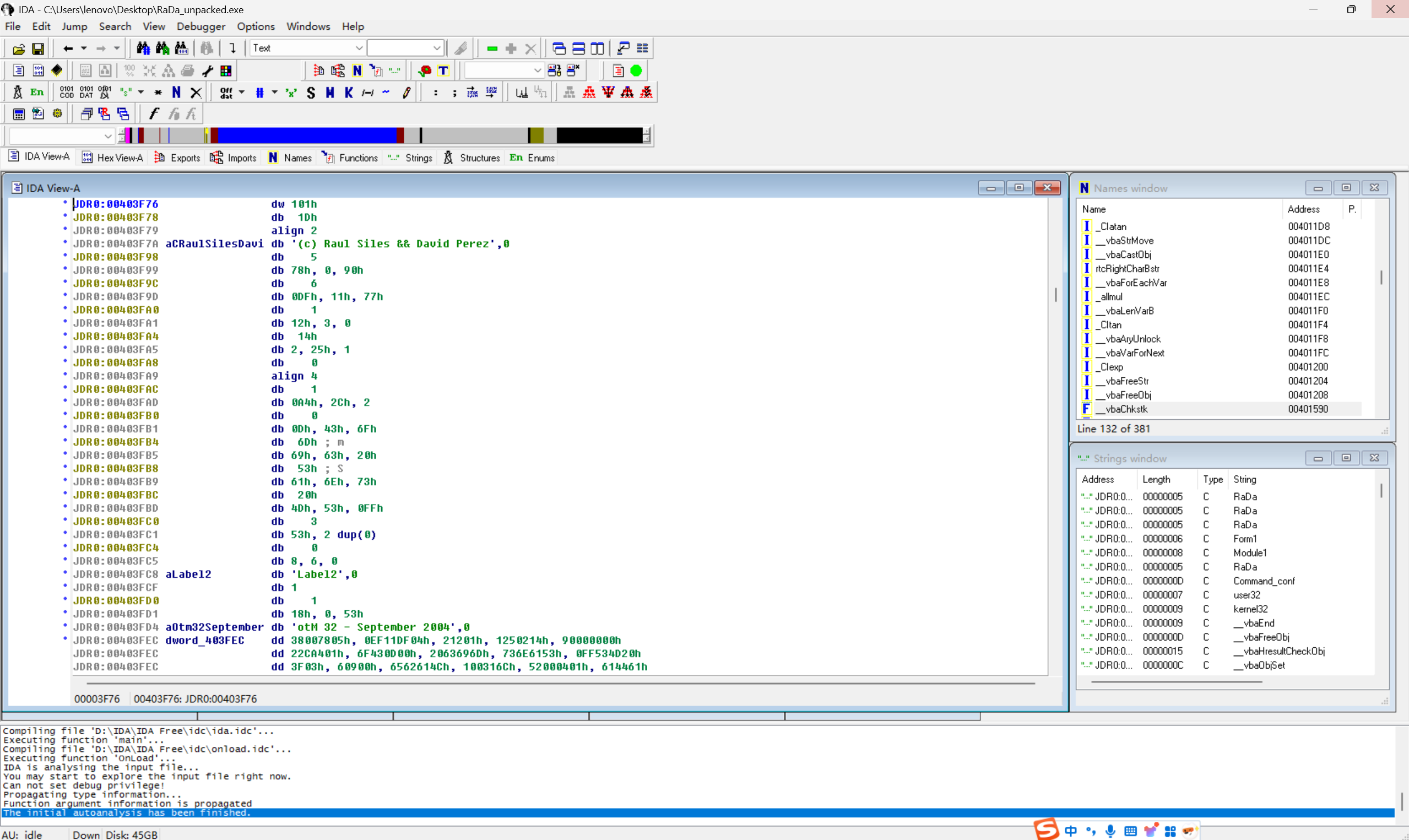
Task: Click the calculator icon
Action: 19,114
